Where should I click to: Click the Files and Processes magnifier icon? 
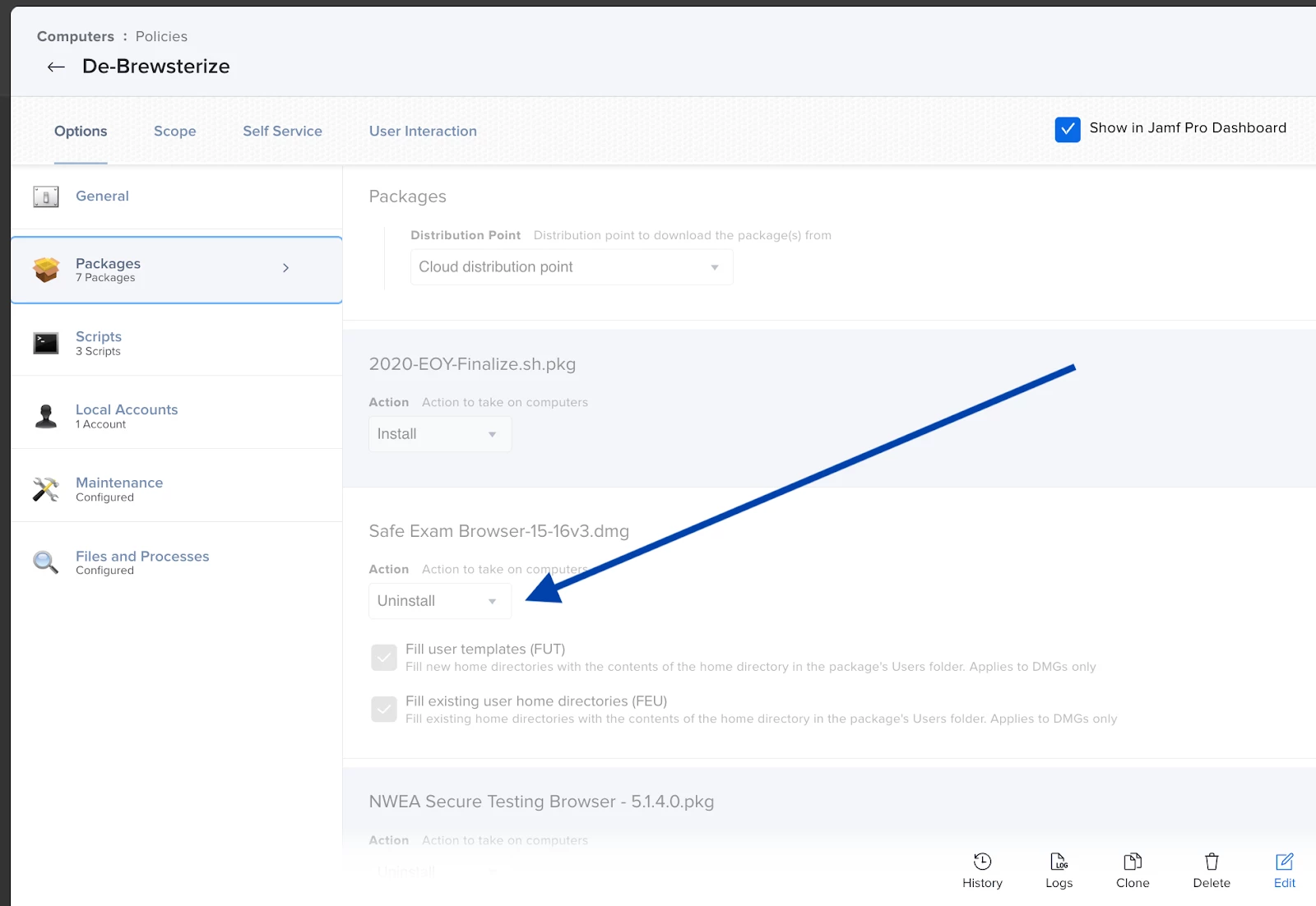tap(46, 562)
